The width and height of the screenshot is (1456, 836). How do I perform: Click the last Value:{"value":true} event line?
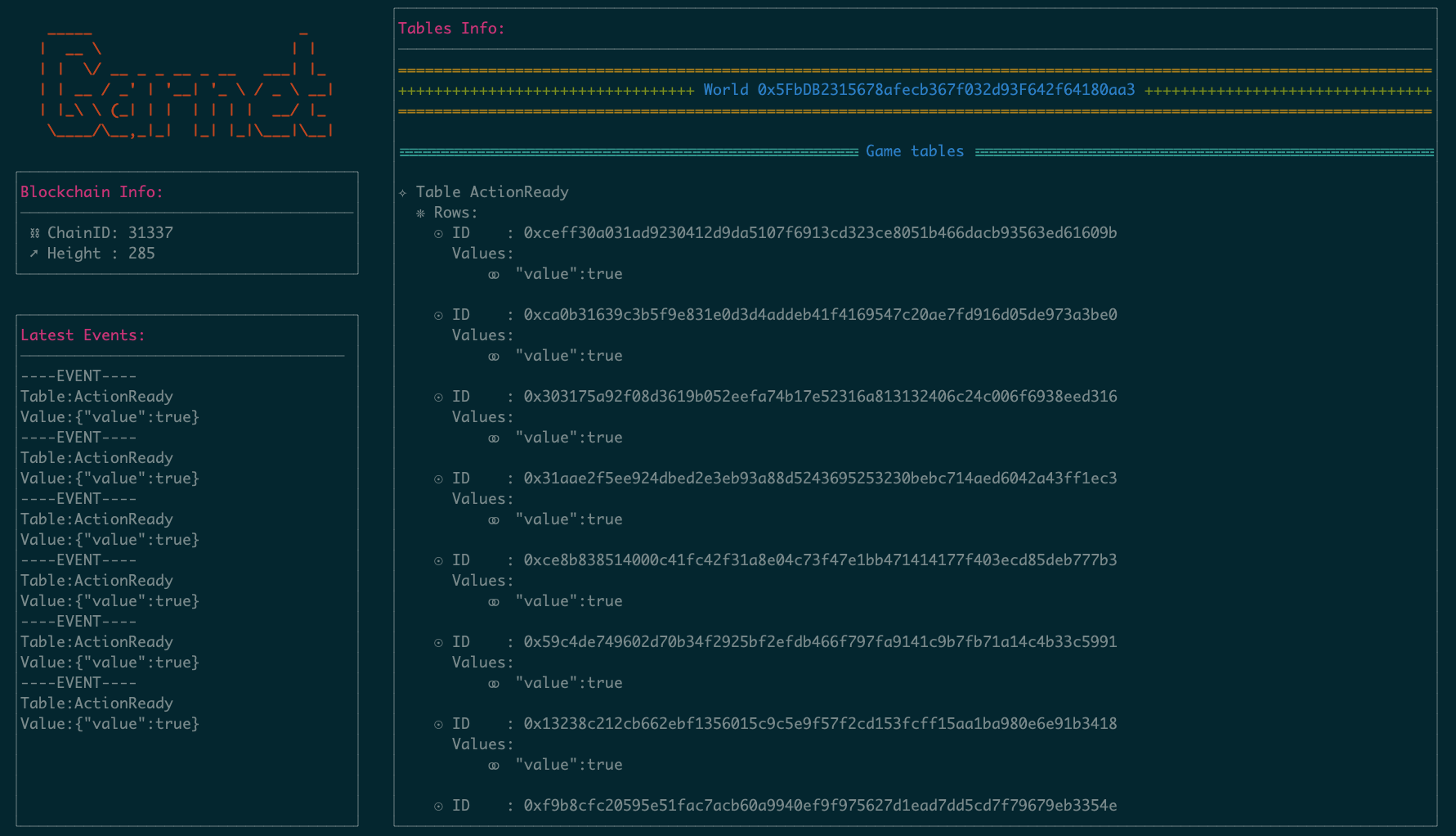[x=110, y=724]
